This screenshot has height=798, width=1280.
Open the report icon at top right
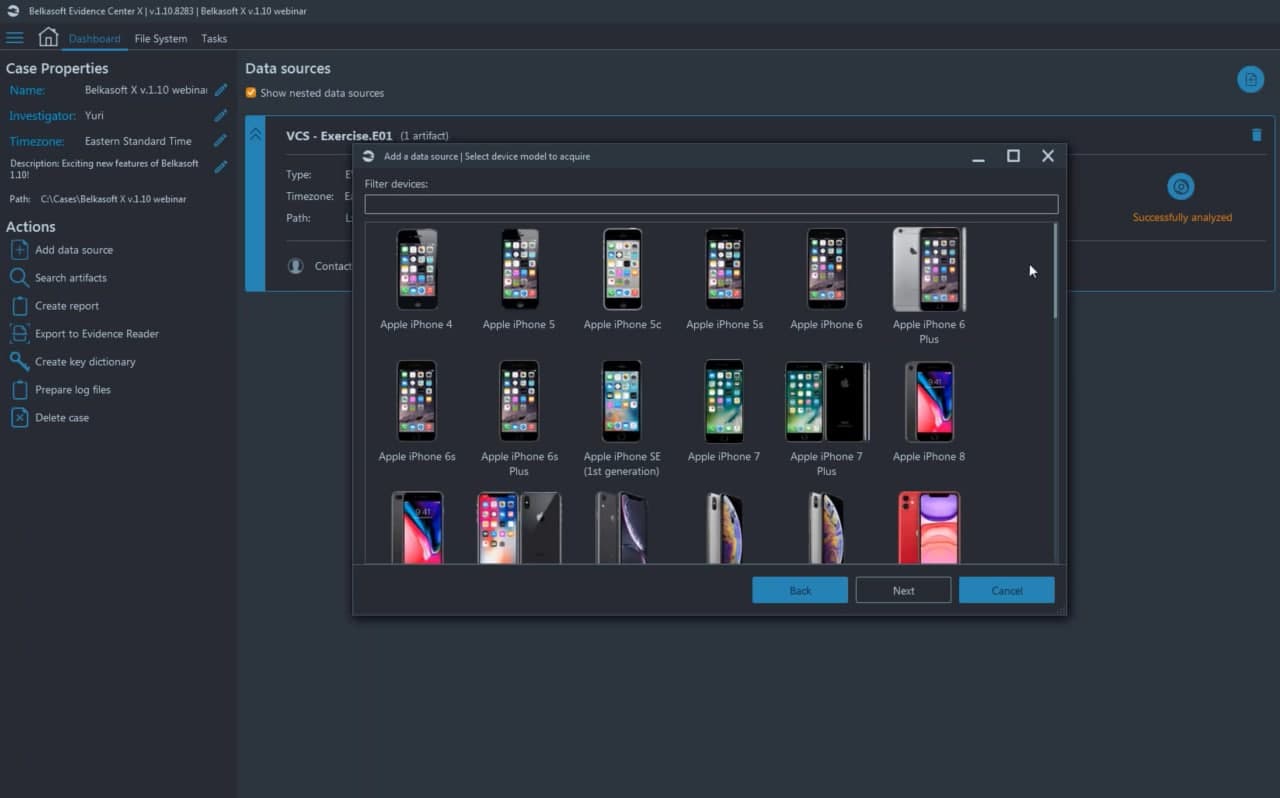[1250, 79]
